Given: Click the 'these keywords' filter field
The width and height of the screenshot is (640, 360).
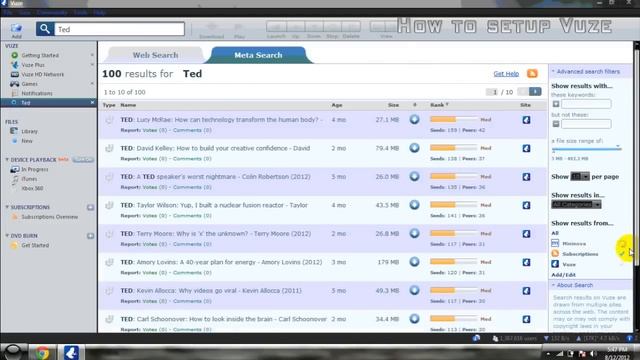Looking at the screenshot, I should point(586,104).
